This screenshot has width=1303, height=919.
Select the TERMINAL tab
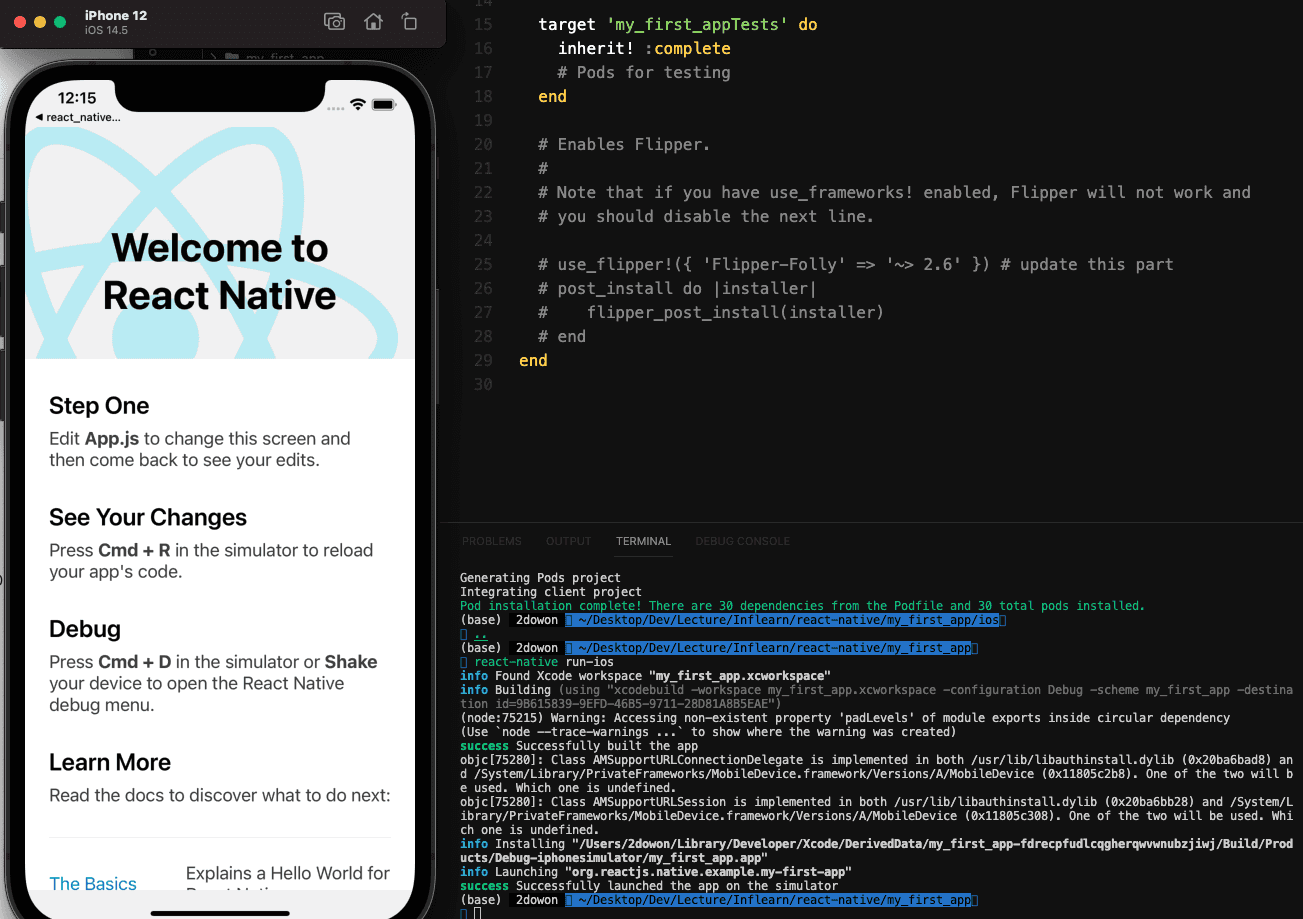[x=643, y=541]
